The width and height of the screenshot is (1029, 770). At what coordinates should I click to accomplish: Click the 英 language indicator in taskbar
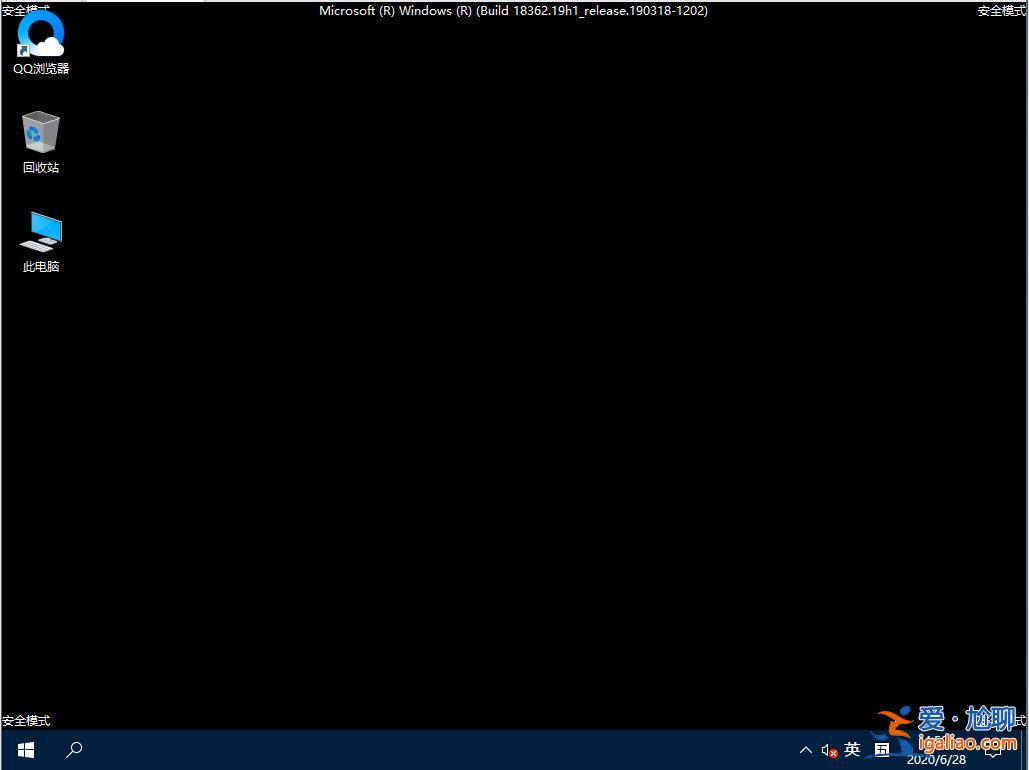tap(852, 749)
